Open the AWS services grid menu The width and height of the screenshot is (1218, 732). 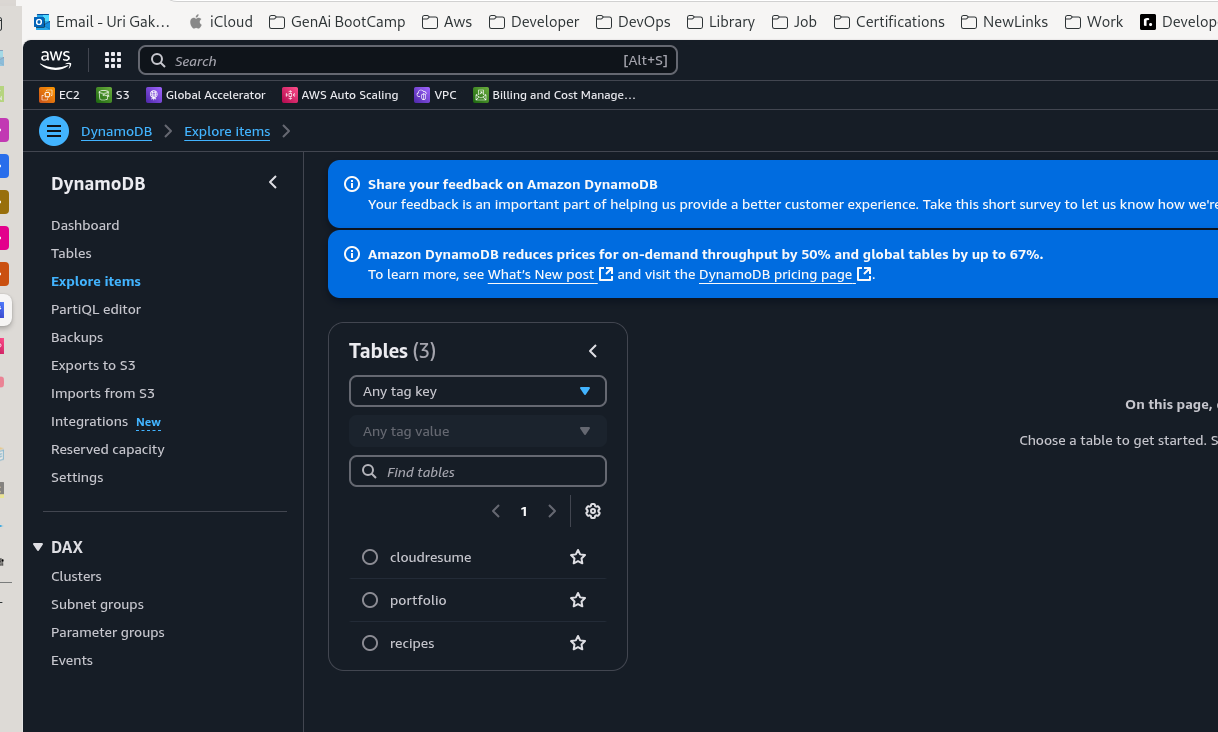[113, 60]
